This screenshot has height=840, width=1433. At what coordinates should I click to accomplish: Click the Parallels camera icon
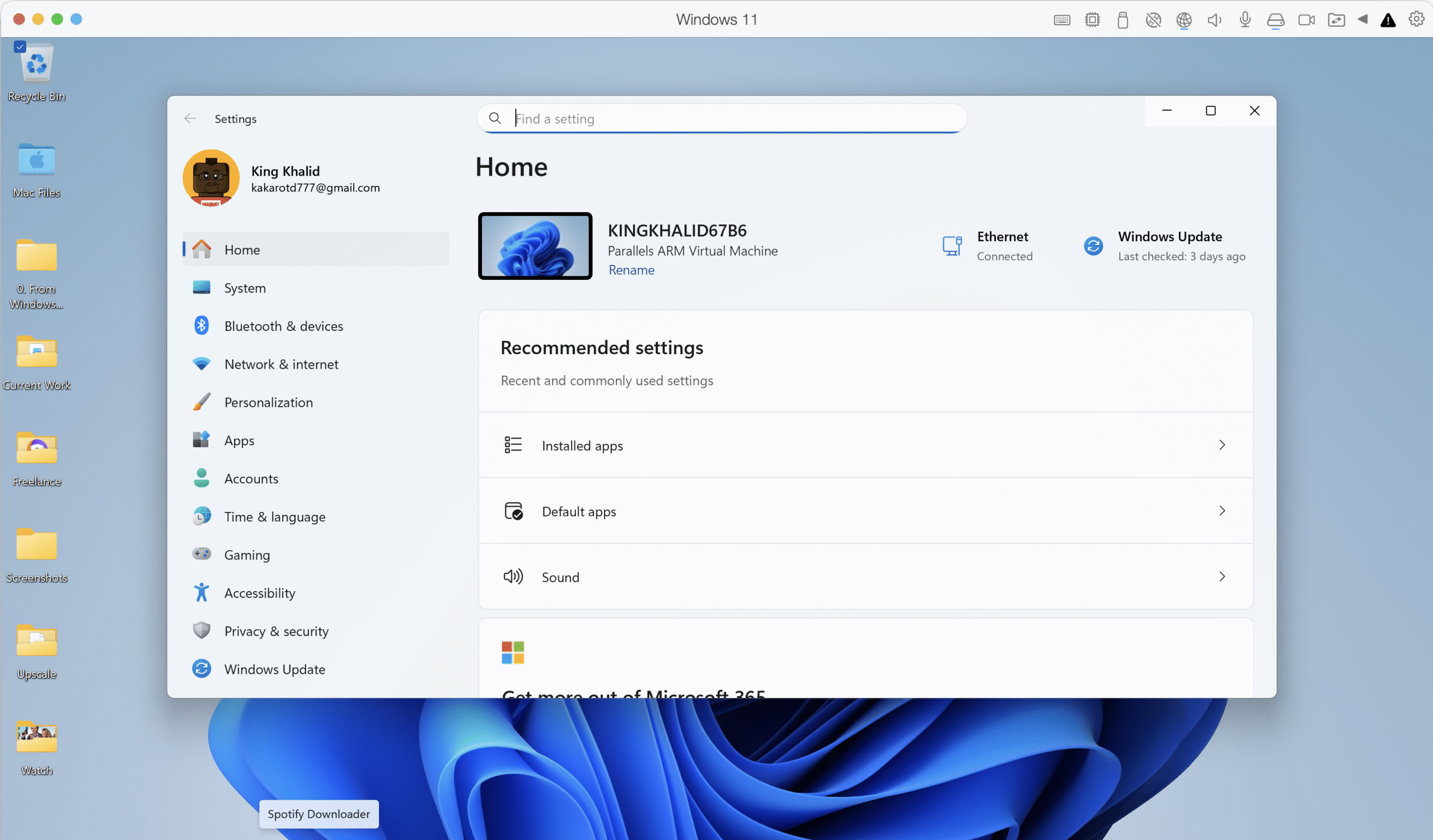1306,20
